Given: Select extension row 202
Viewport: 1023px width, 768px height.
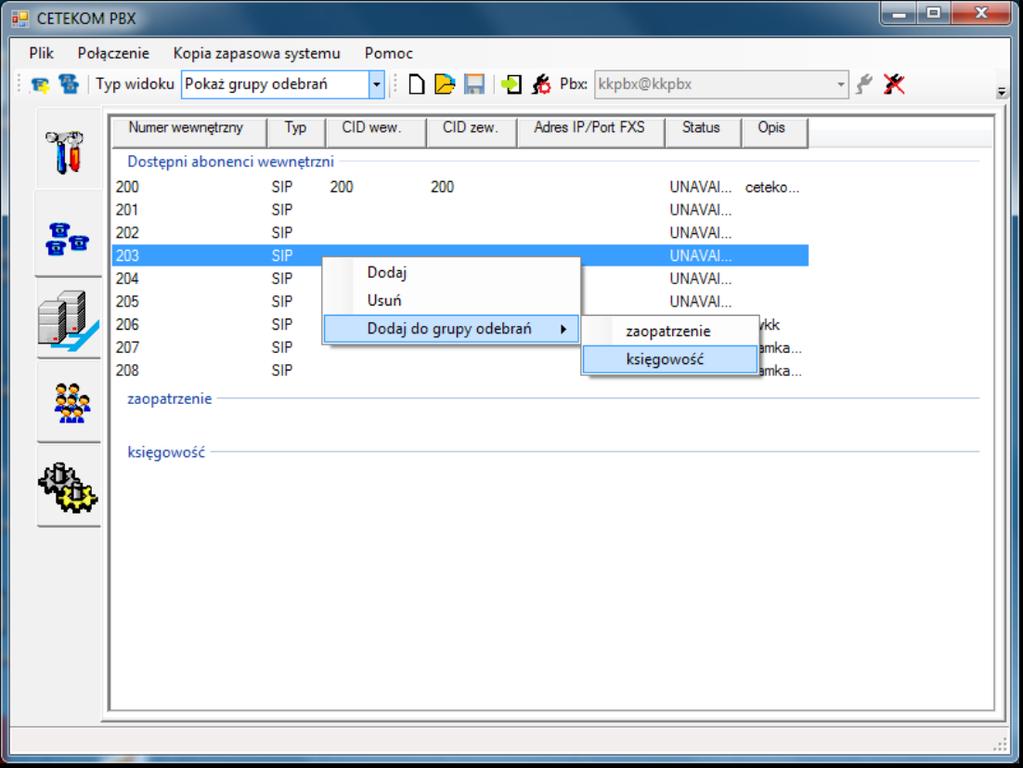Looking at the screenshot, I should coord(460,233).
